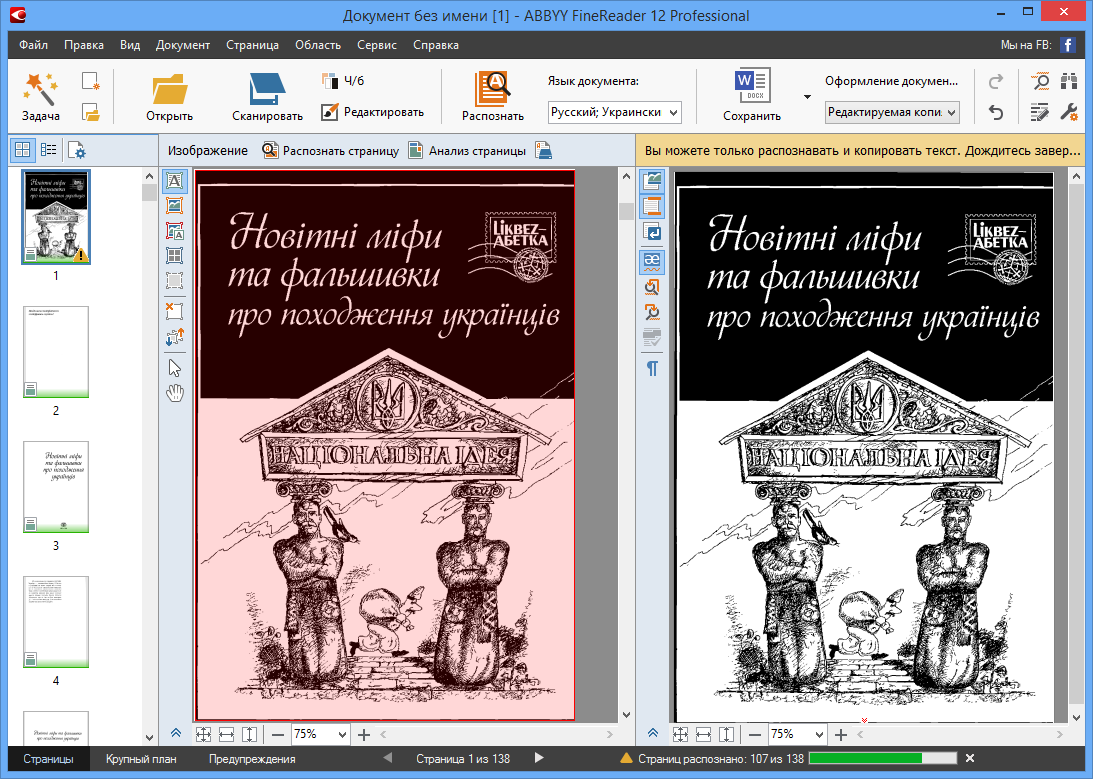Click the binoculars search icon
This screenshot has height=779, width=1093.
(1069, 81)
